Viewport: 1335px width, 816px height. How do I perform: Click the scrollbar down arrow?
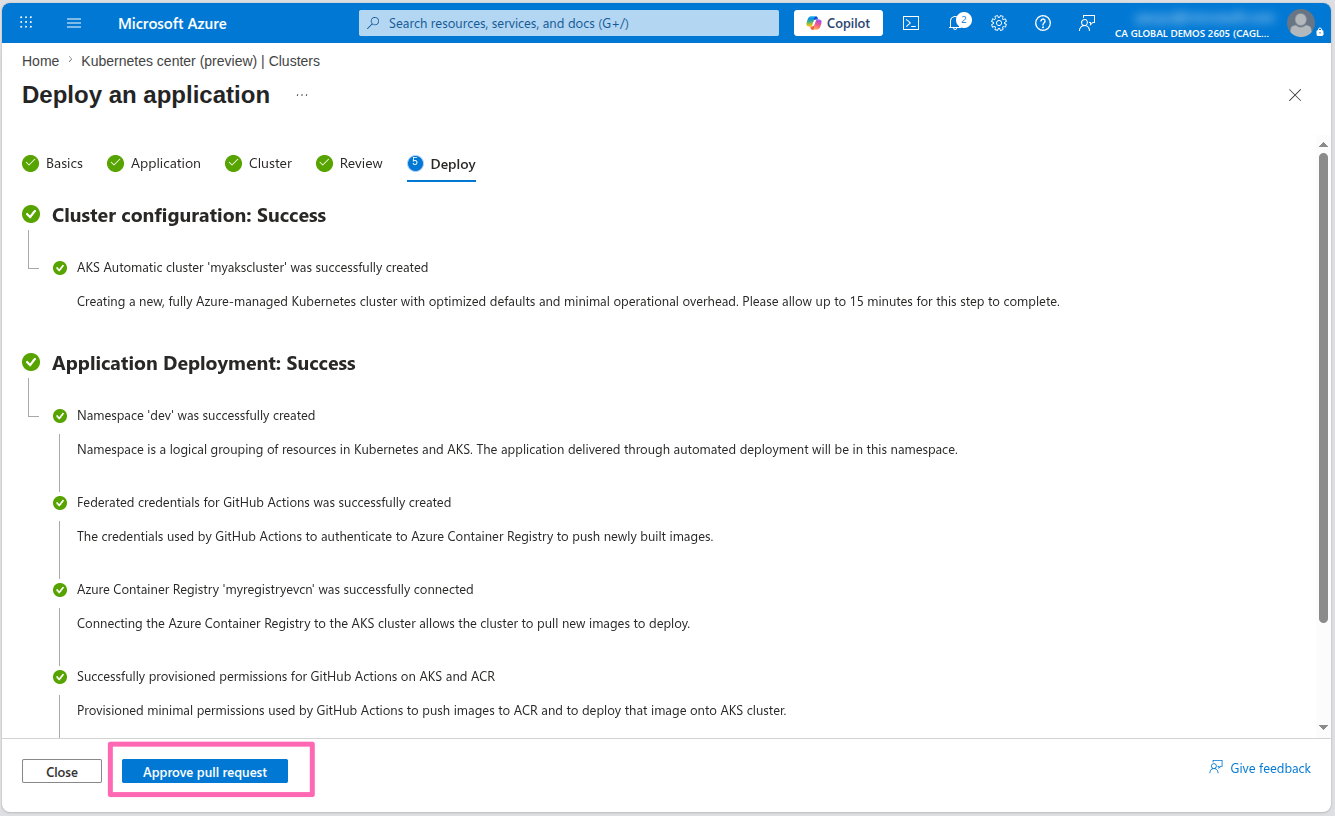(1323, 727)
